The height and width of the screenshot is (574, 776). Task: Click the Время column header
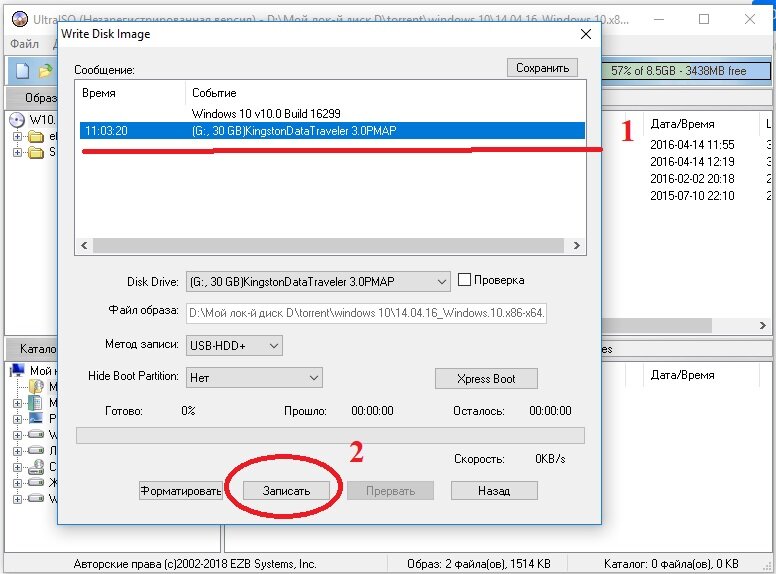tap(98, 93)
